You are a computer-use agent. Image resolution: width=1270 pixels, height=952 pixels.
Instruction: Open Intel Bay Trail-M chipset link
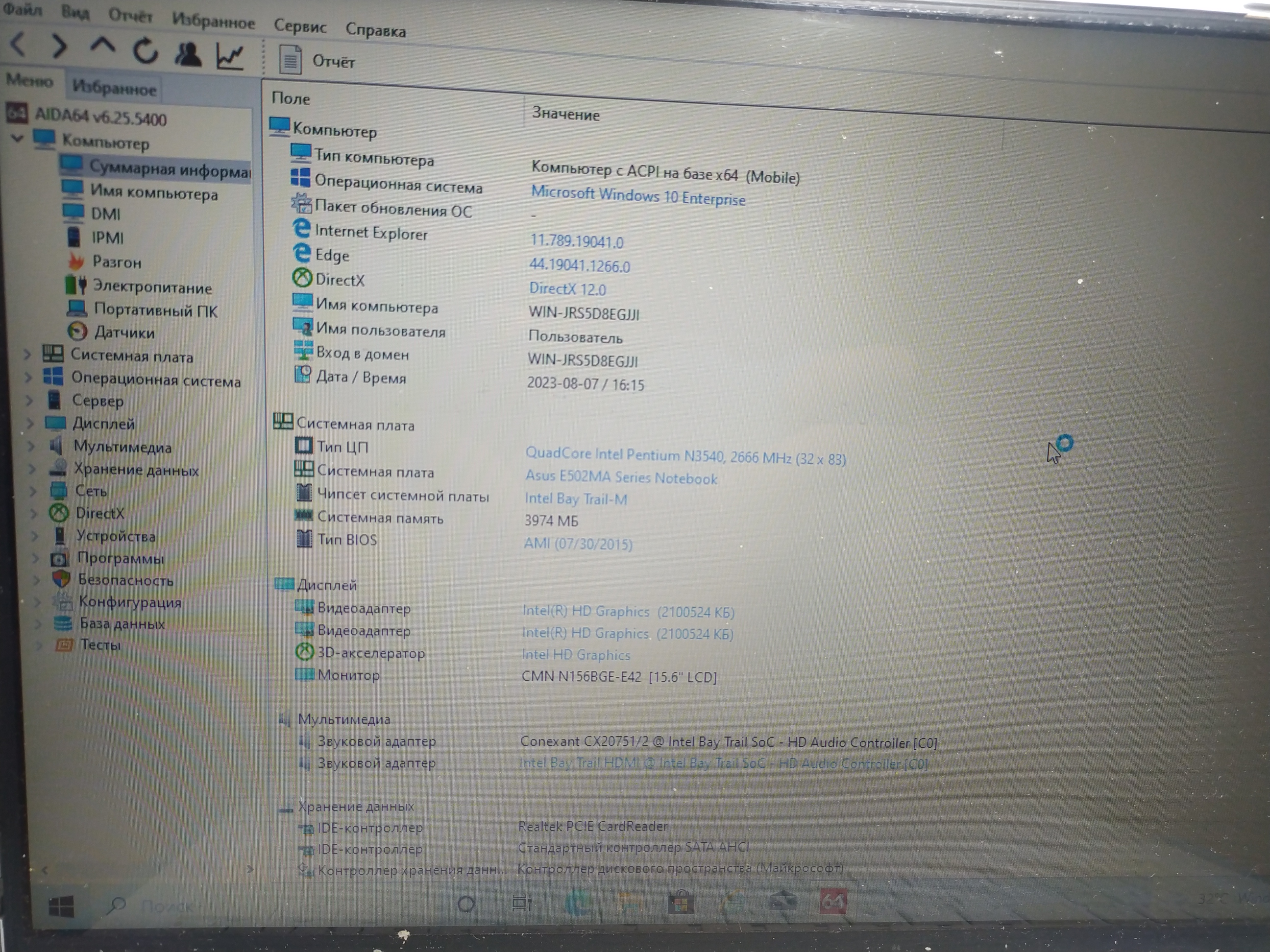click(576, 499)
